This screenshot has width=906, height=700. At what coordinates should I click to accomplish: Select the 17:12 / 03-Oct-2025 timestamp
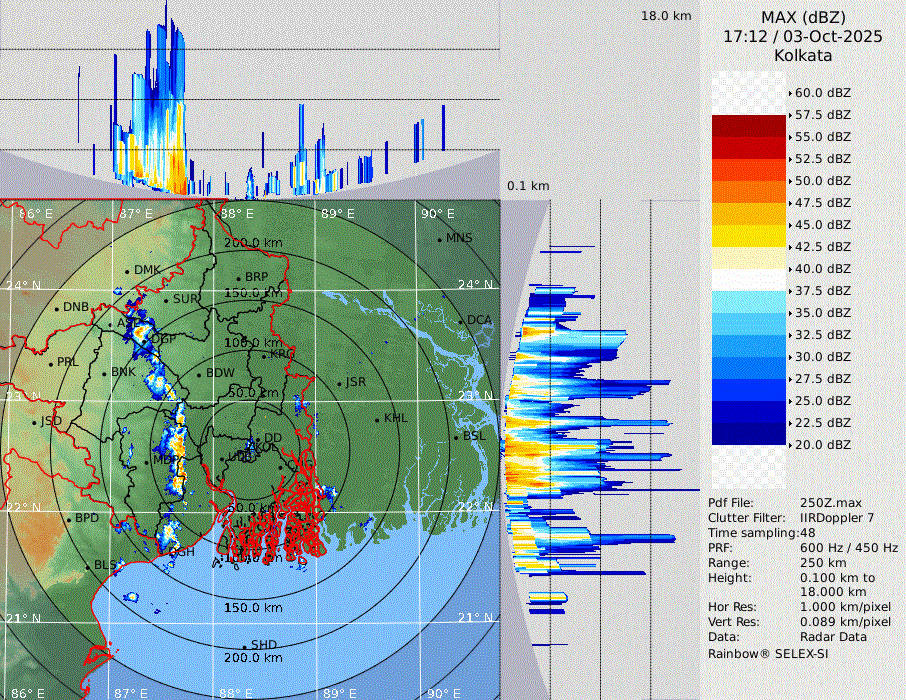pos(803,36)
